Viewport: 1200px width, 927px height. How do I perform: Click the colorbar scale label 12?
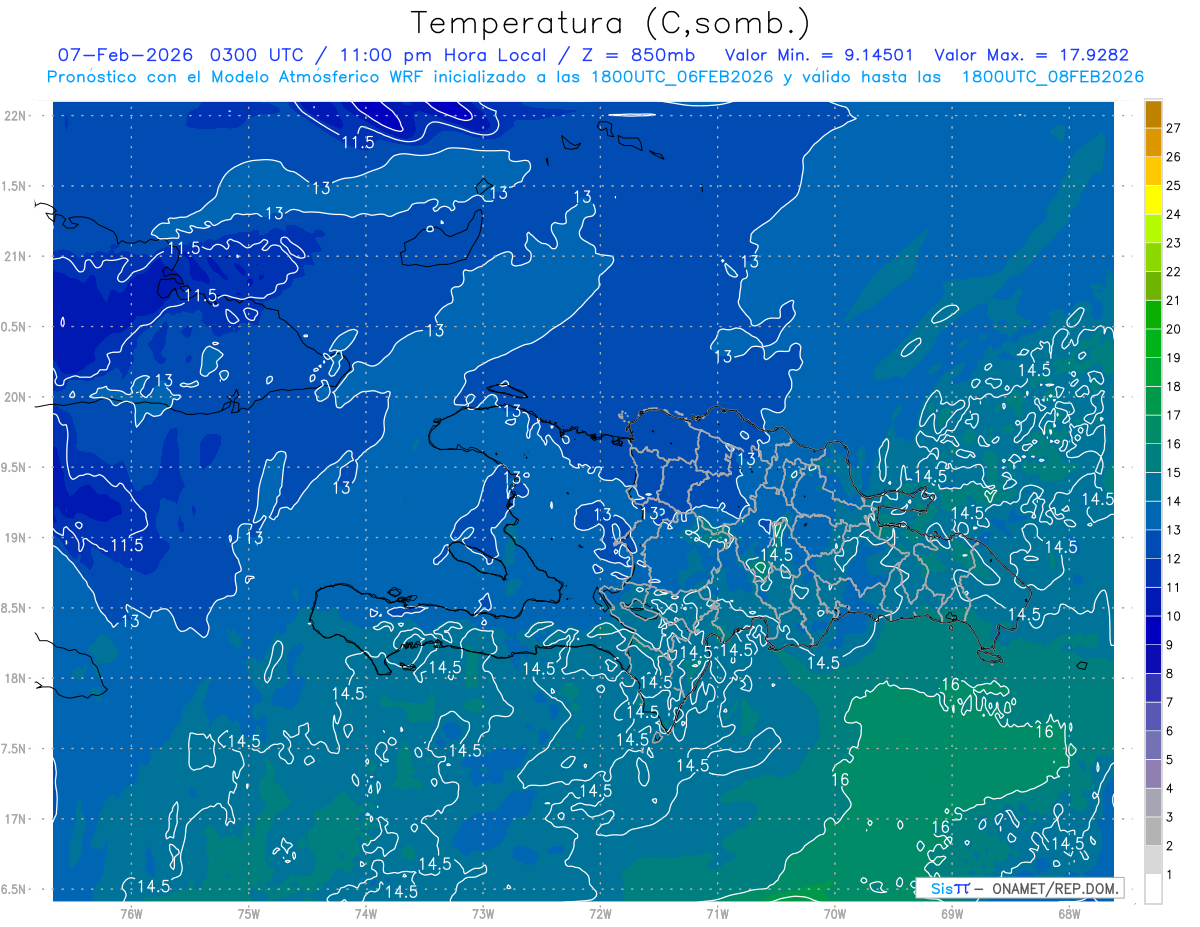[x=1174, y=559]
